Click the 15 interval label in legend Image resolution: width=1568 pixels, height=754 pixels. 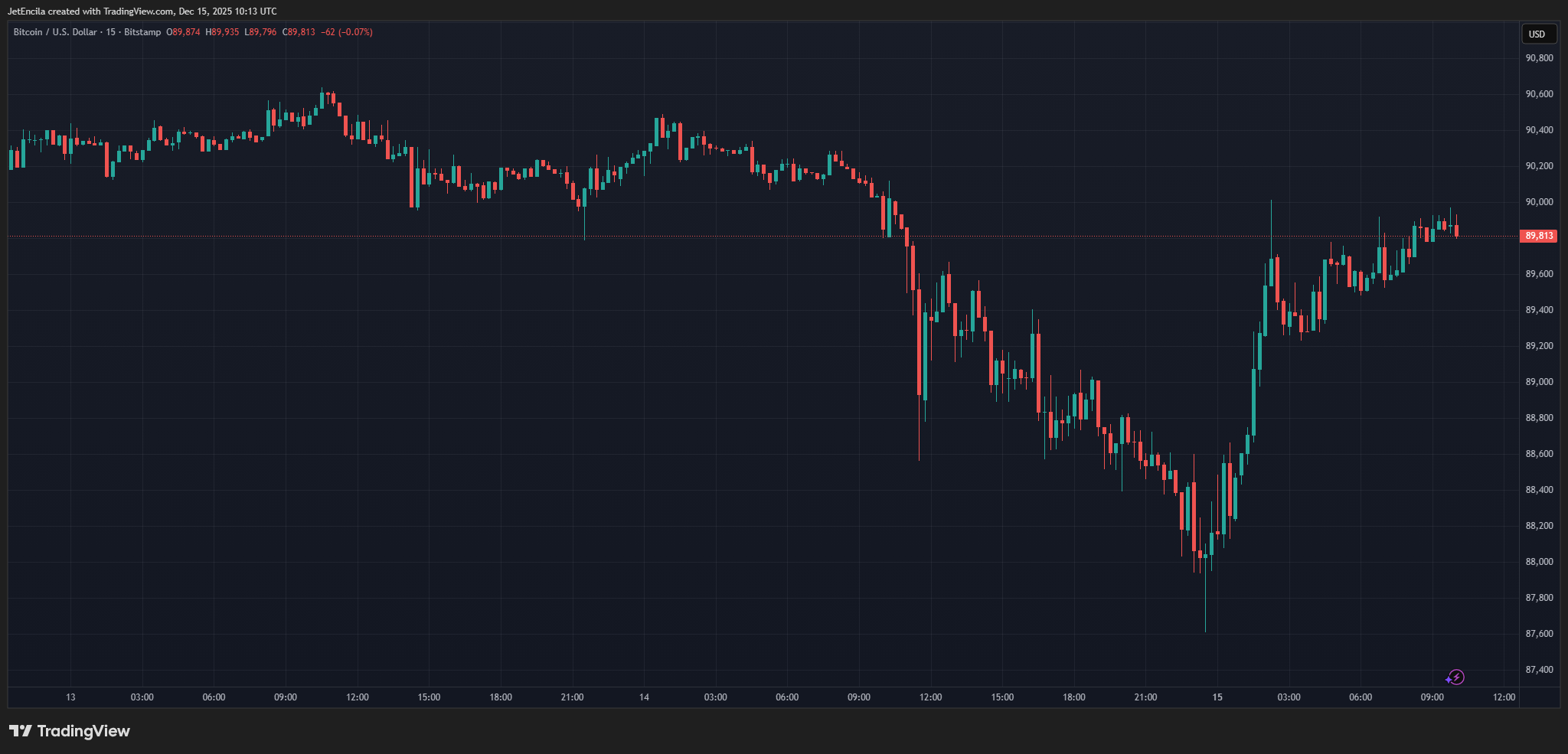click(111, 32)
